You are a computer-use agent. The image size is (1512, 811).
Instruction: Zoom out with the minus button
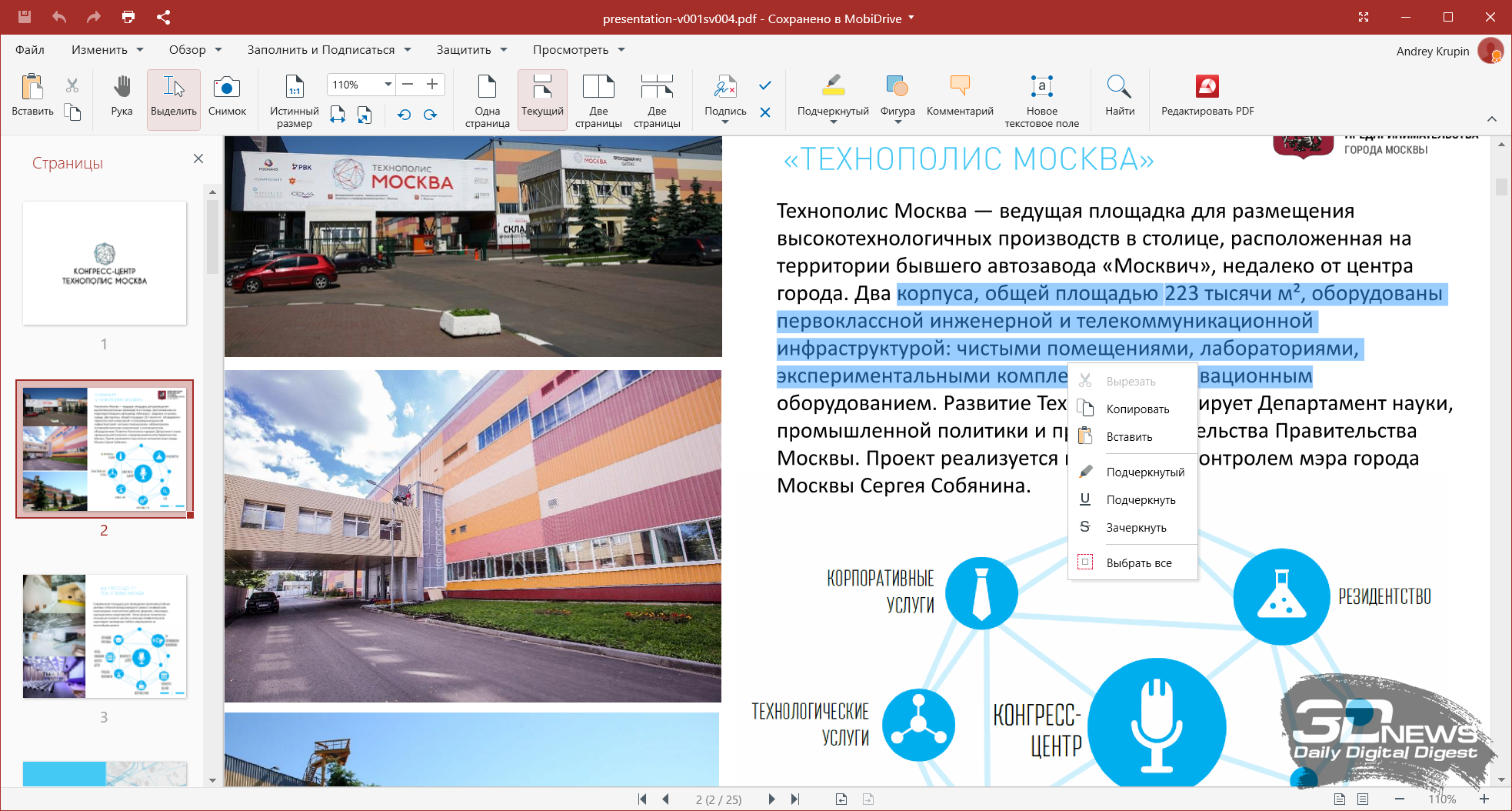pos(408,84)
